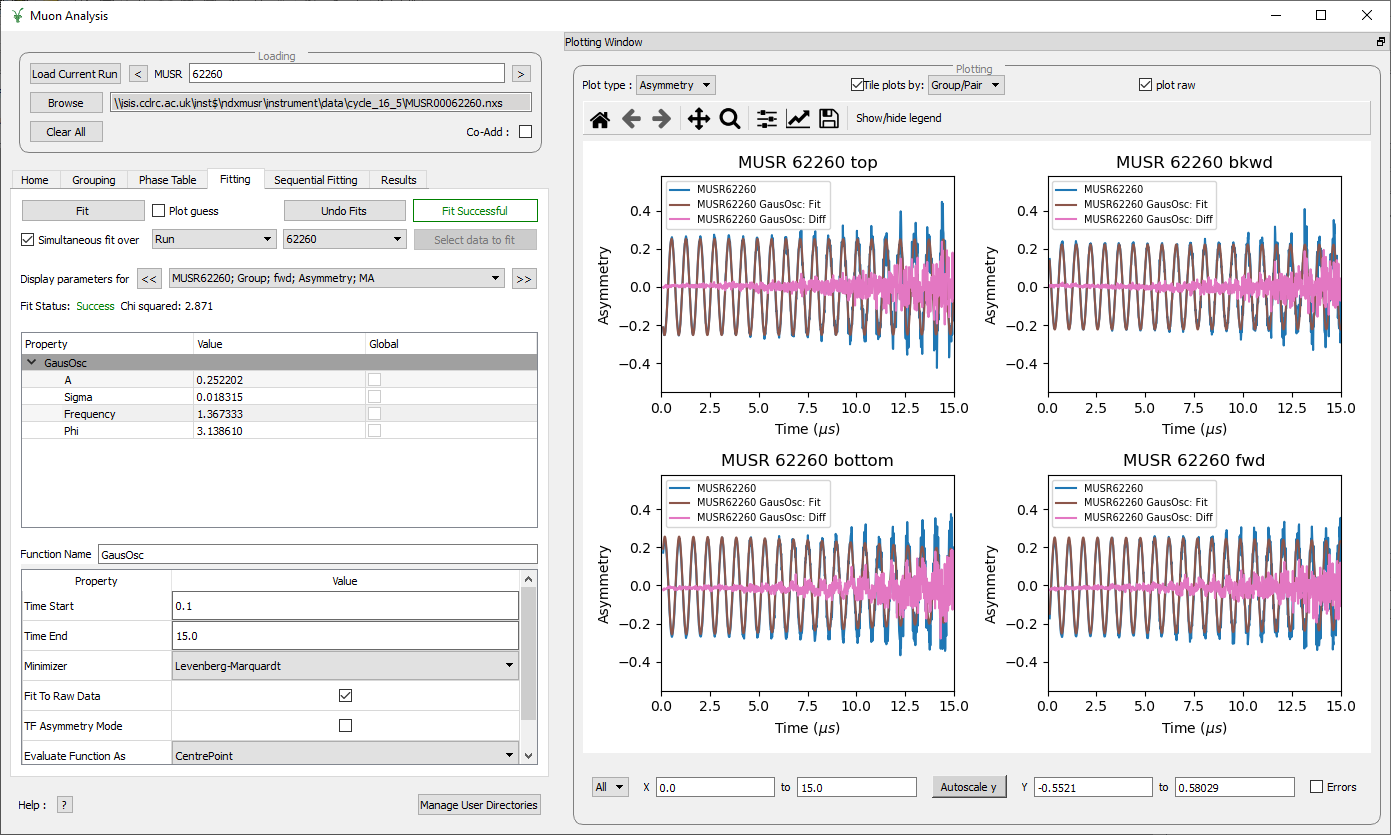
Task: Click the back arrow in plot toolbar
Action: pyautogui.click(x=631, y=119)
